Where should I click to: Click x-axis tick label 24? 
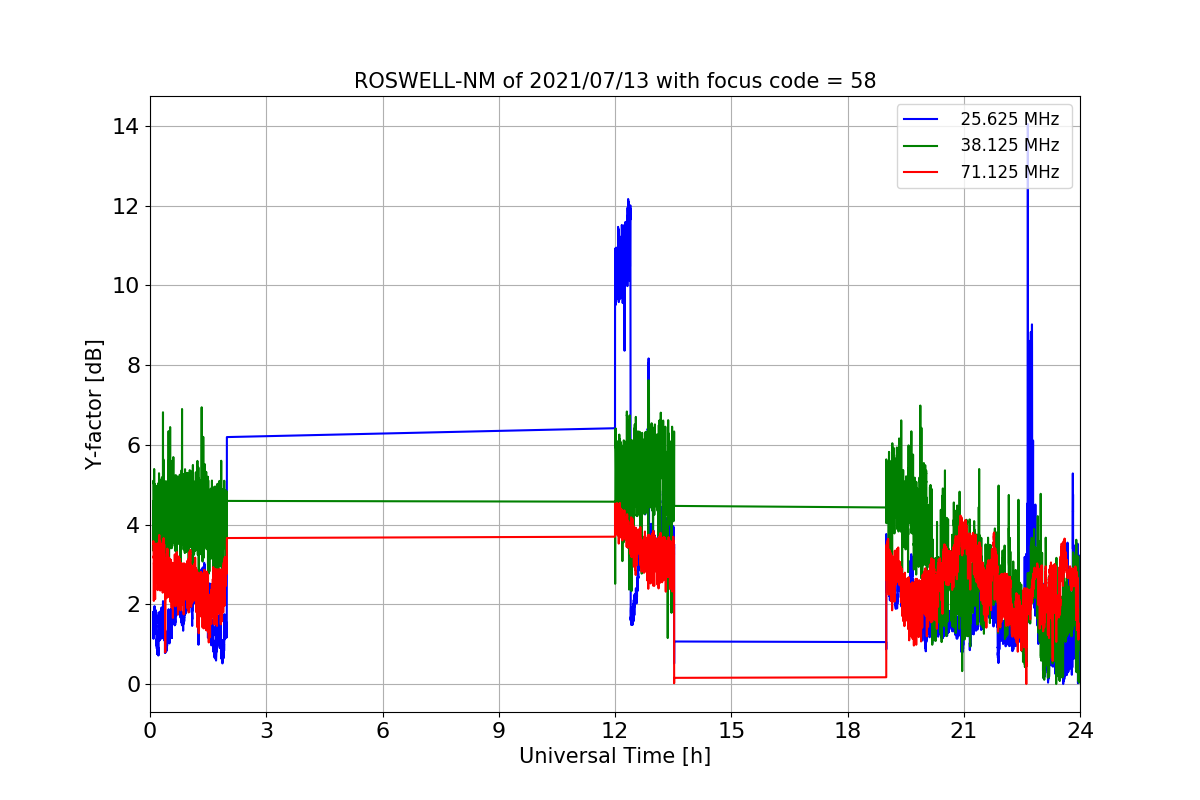(x=1080, y=730)
